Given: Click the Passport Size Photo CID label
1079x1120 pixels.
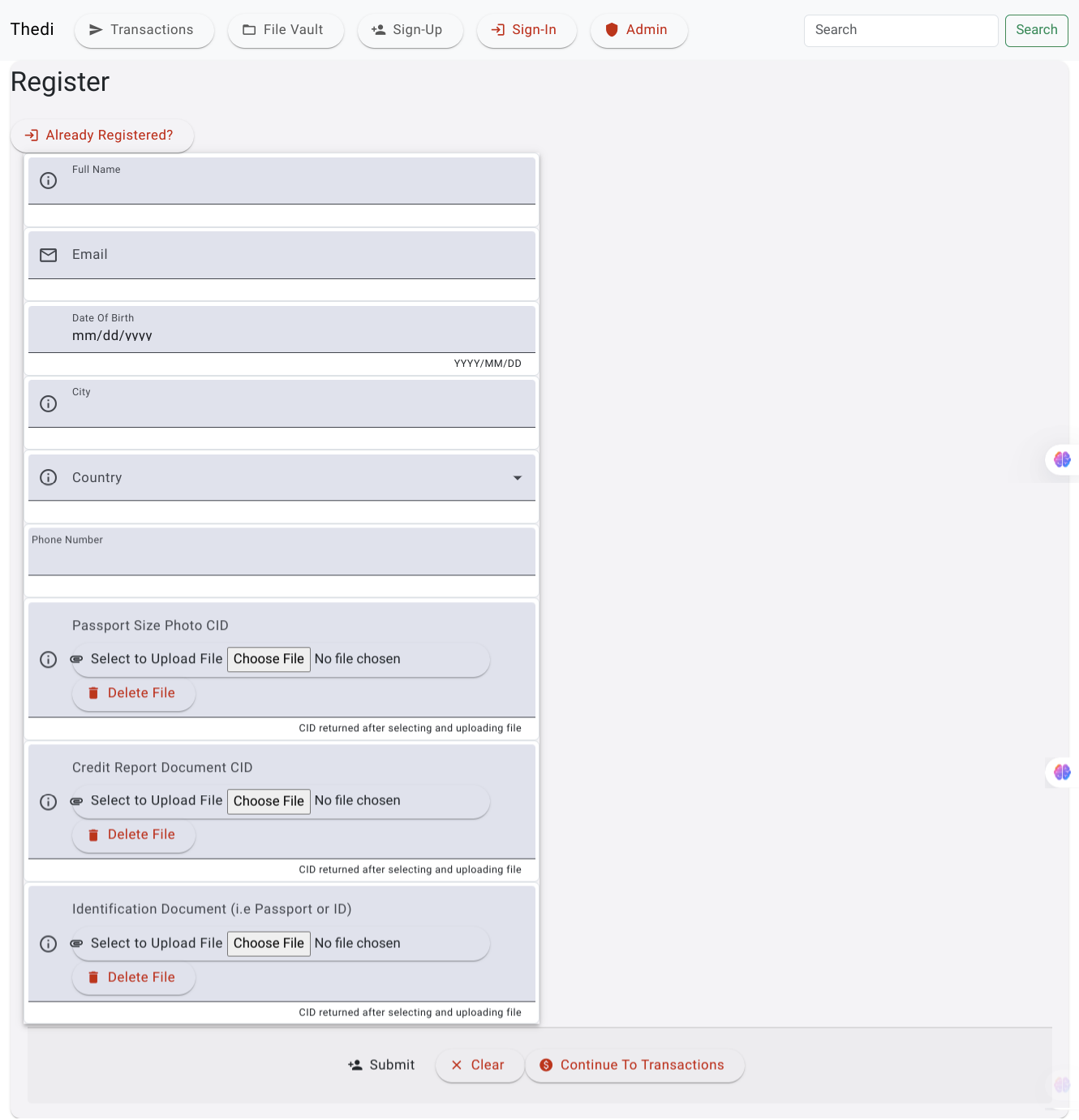Looking at the screenshot, I should tap(150, 626).
